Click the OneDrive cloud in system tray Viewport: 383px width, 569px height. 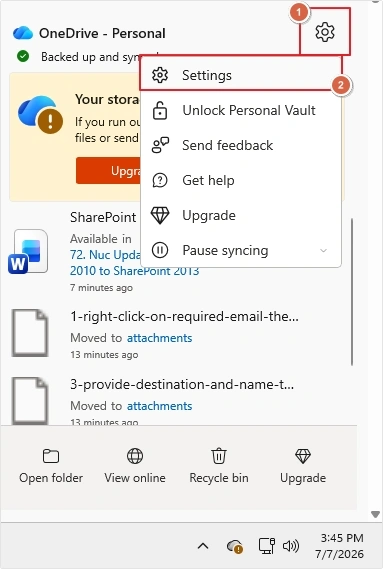[x=235, y=546]
